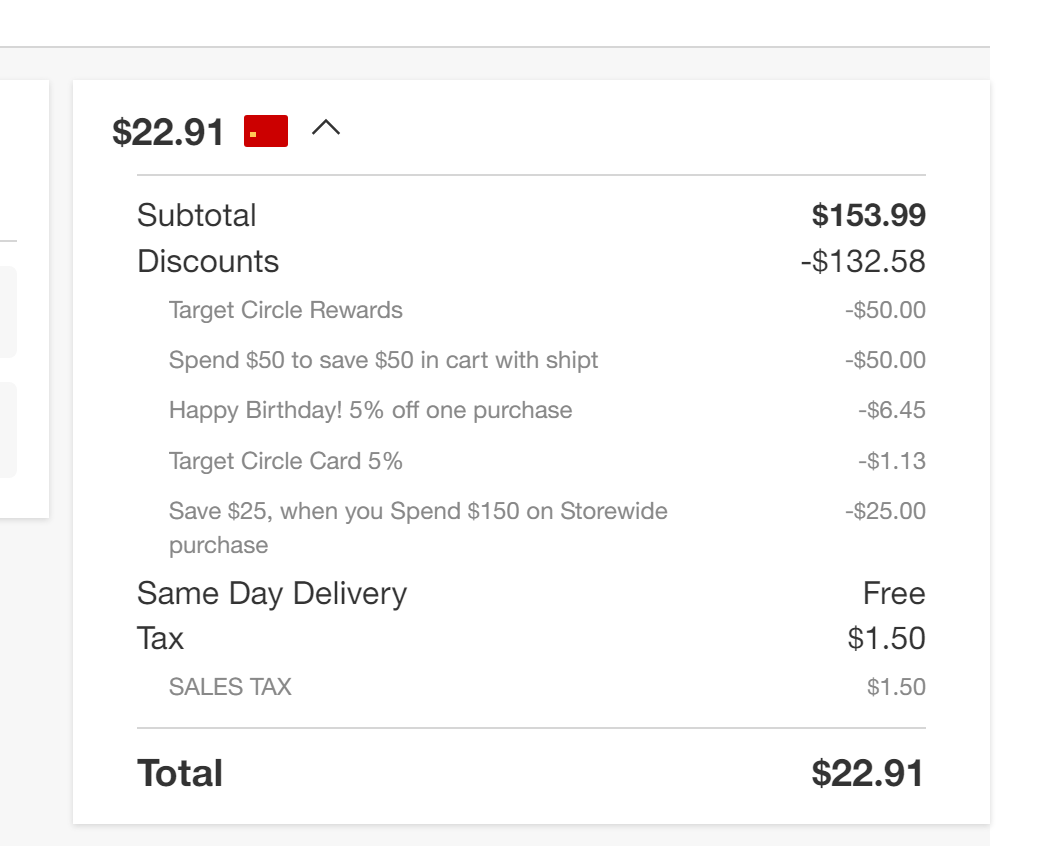The width and height of the screenshot is (1038, 846).
Task: Click the Target Circle Card 5% line
Action: pos(286,461)
